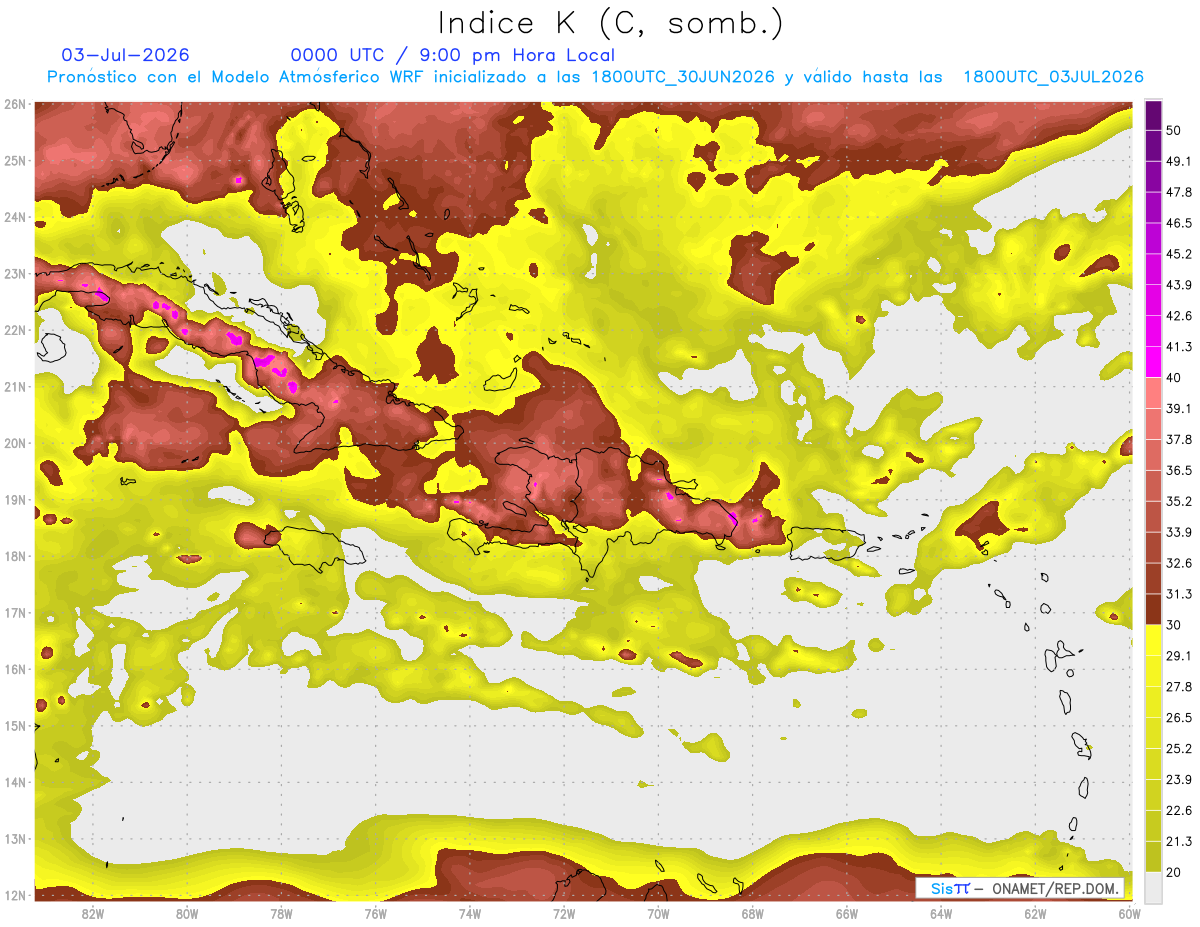The image size is (1200, 927).
Task: Click the dark brown swatch between 30 and 31.3
Action: pyautogui.click(x=1153, y=609)
